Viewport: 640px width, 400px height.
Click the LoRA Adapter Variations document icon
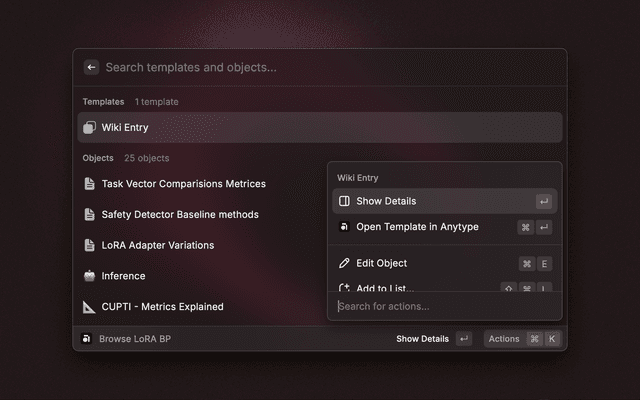coord(89,245)
